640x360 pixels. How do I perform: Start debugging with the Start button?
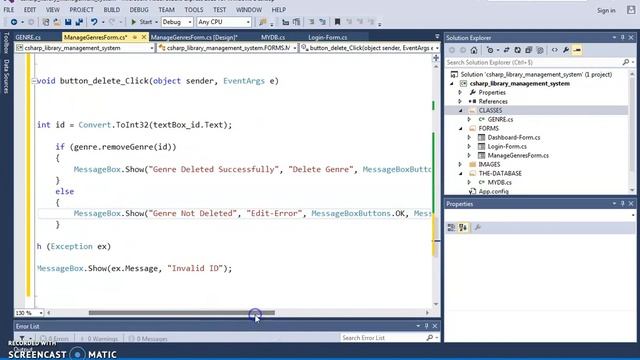click(141, 22)
